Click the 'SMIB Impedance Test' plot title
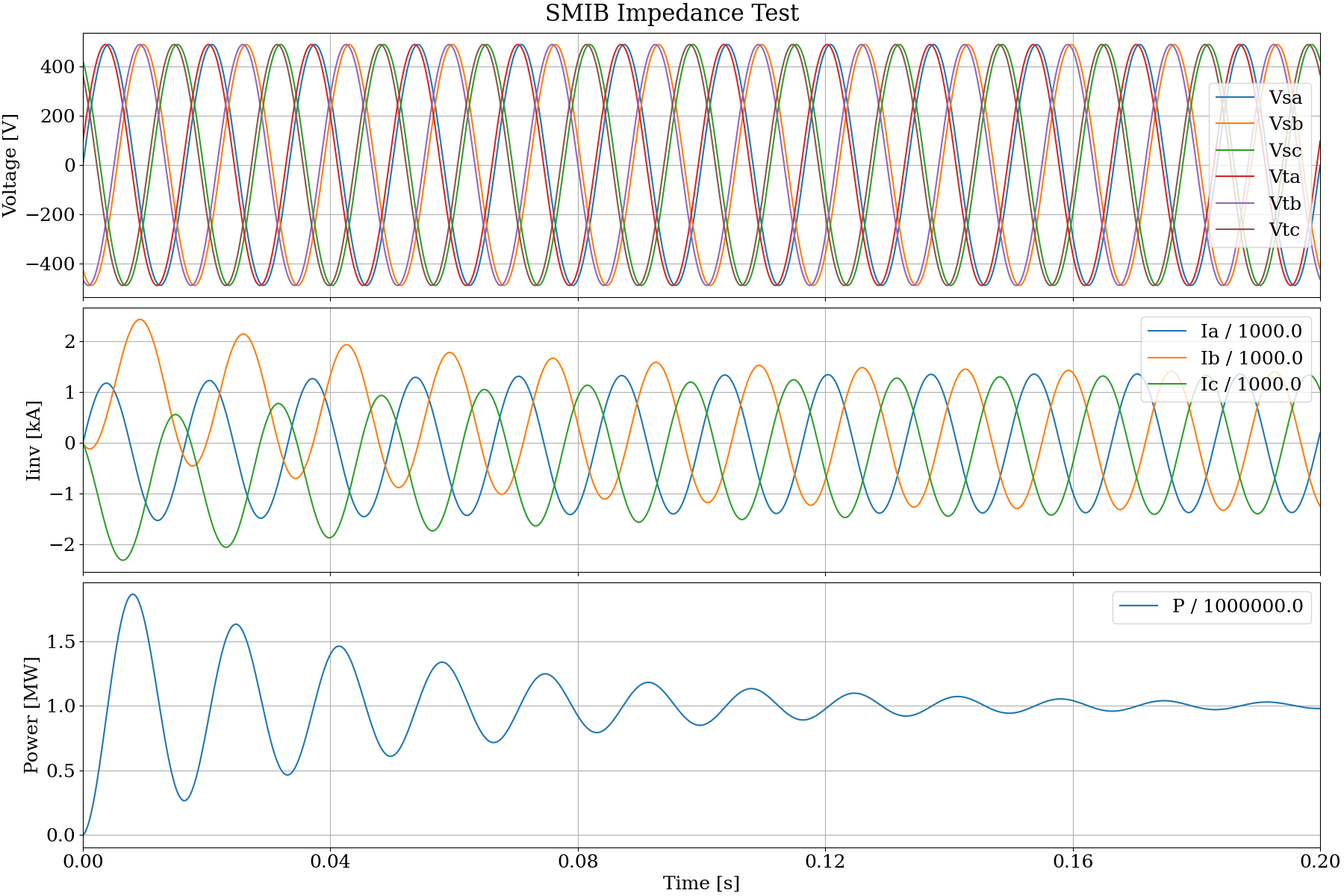Screen dimensions: 1344x896 pos(672,13)
